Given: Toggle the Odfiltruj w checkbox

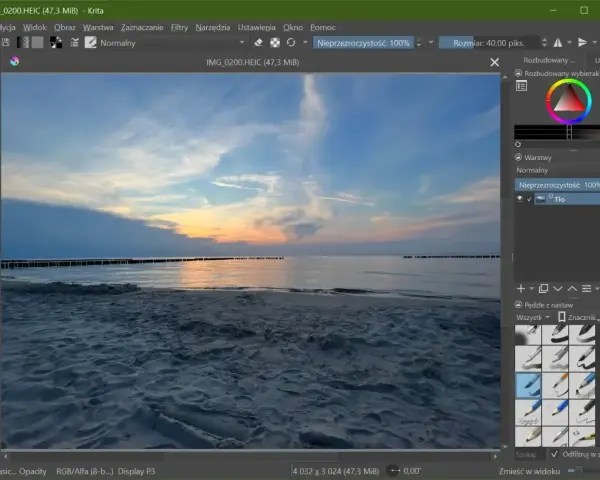Looking at the screenshot, I should pyautogui.click(x=554, y=454).
